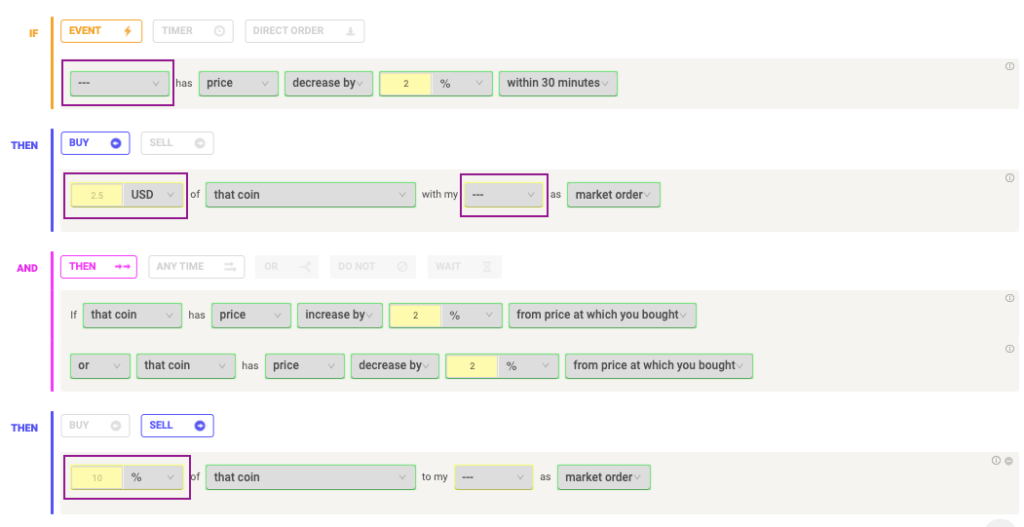Select the DIRECT ORDER trigger option
The height and width of the screenshot is (527, 1024).
point(304,31)
